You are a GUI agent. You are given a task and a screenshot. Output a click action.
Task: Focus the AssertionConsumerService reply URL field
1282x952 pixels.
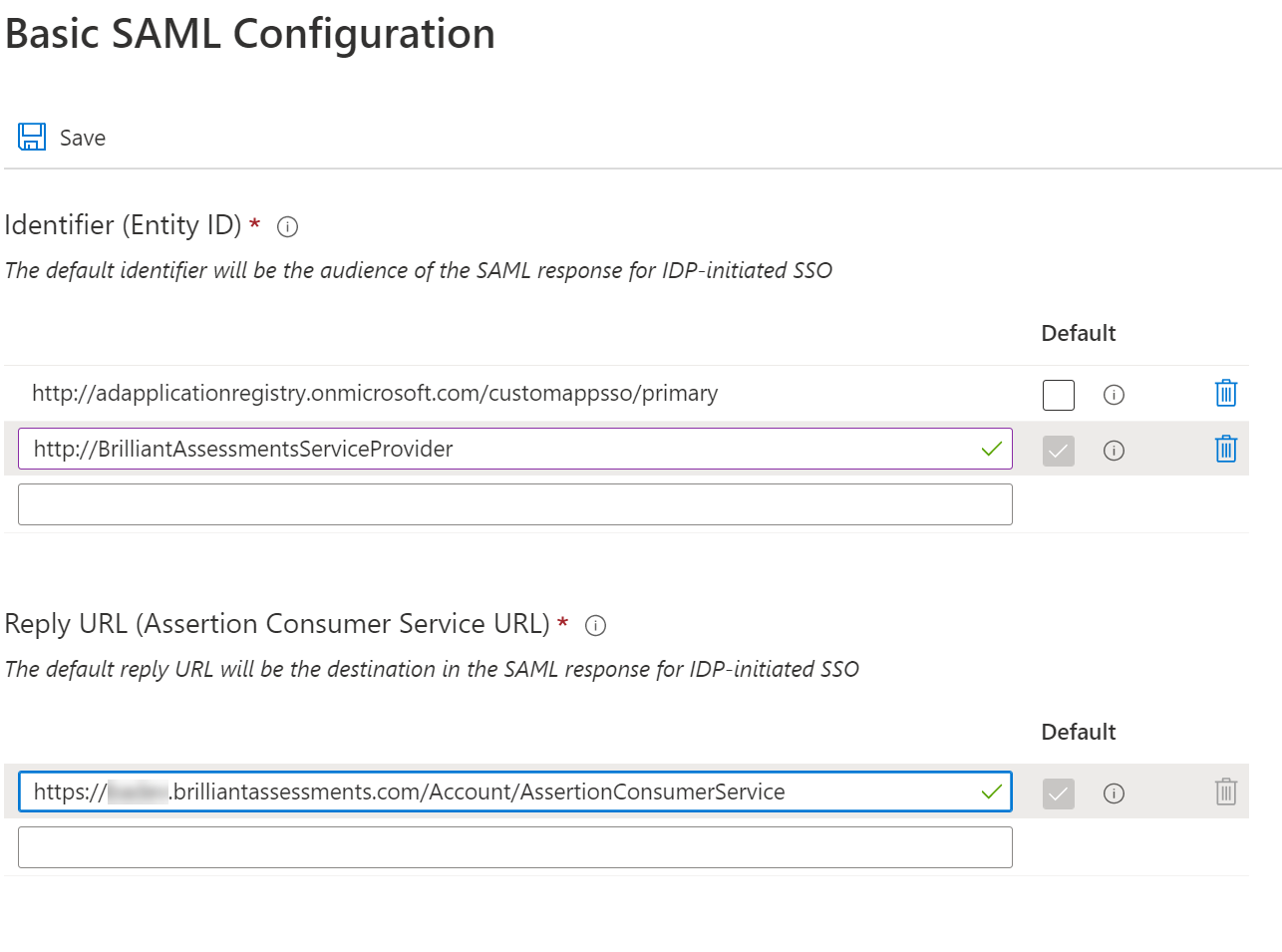click(x=514, y=792)
